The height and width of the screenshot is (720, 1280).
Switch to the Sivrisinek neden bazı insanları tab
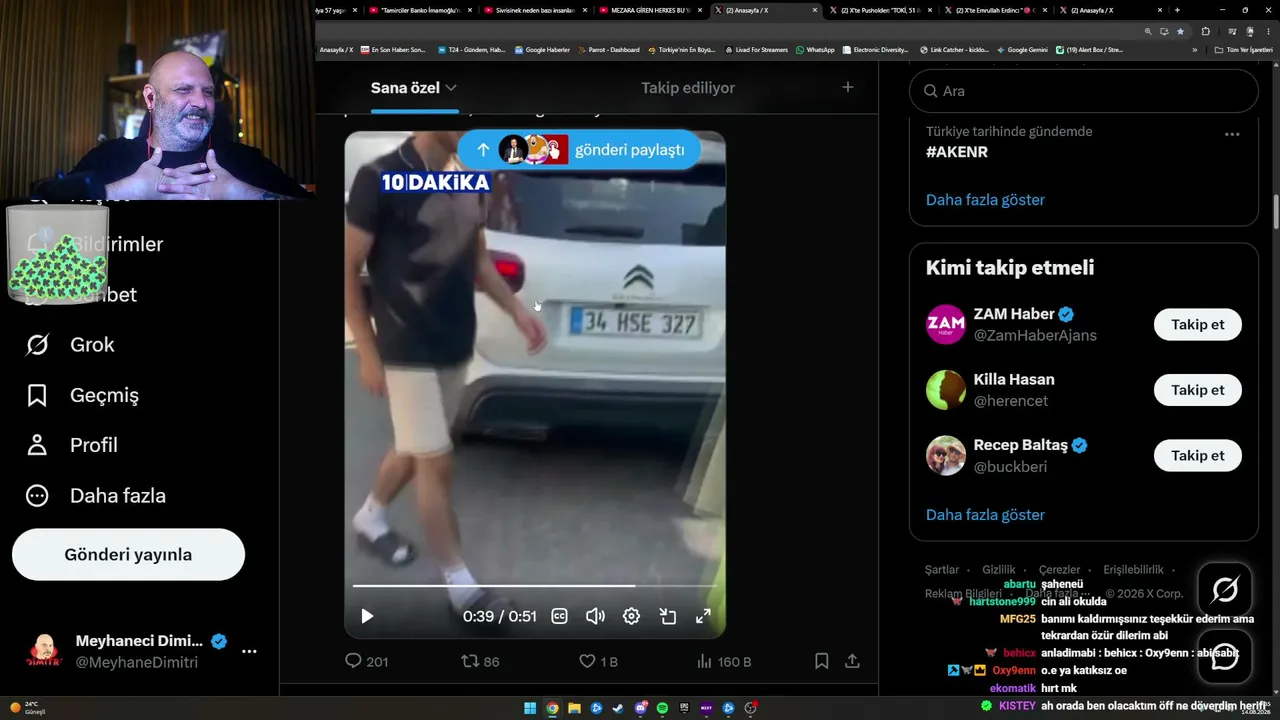[x=536, y=10]
